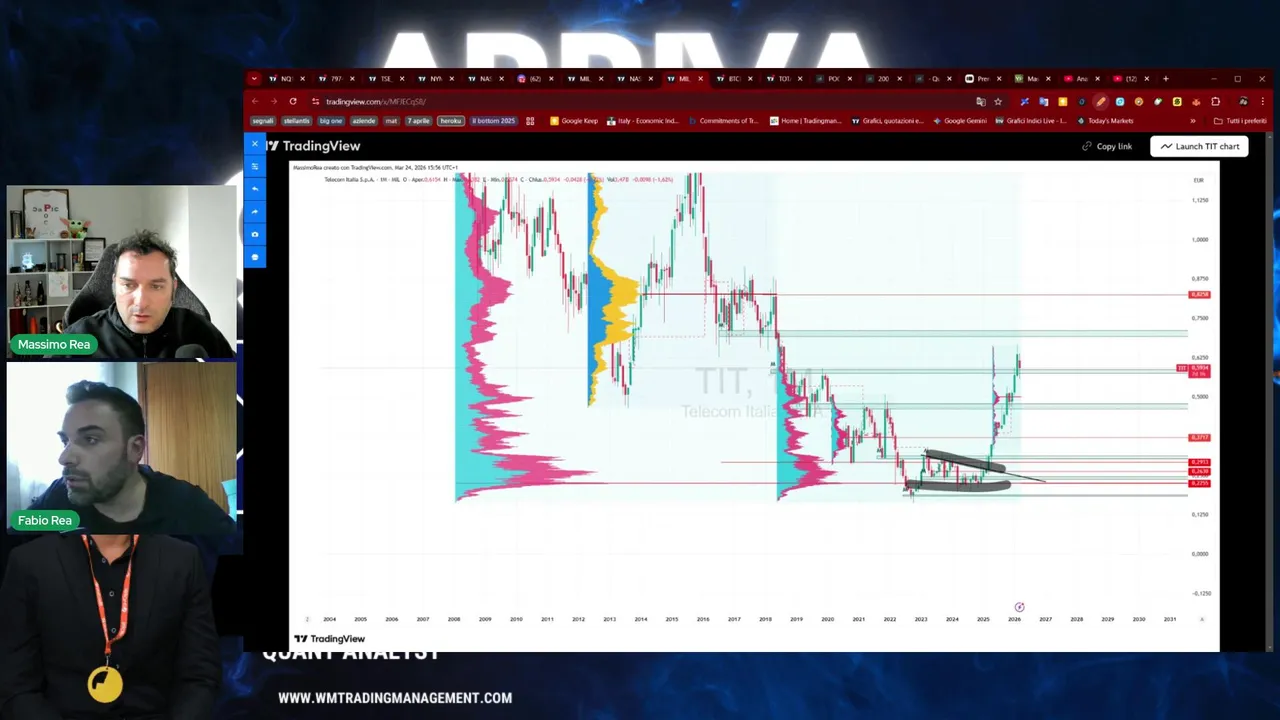Image resolution: width=1280 pixels, height=720 pixels.
Task: Click the TradingView logo below the chart
Action: [x=330, y=639]
